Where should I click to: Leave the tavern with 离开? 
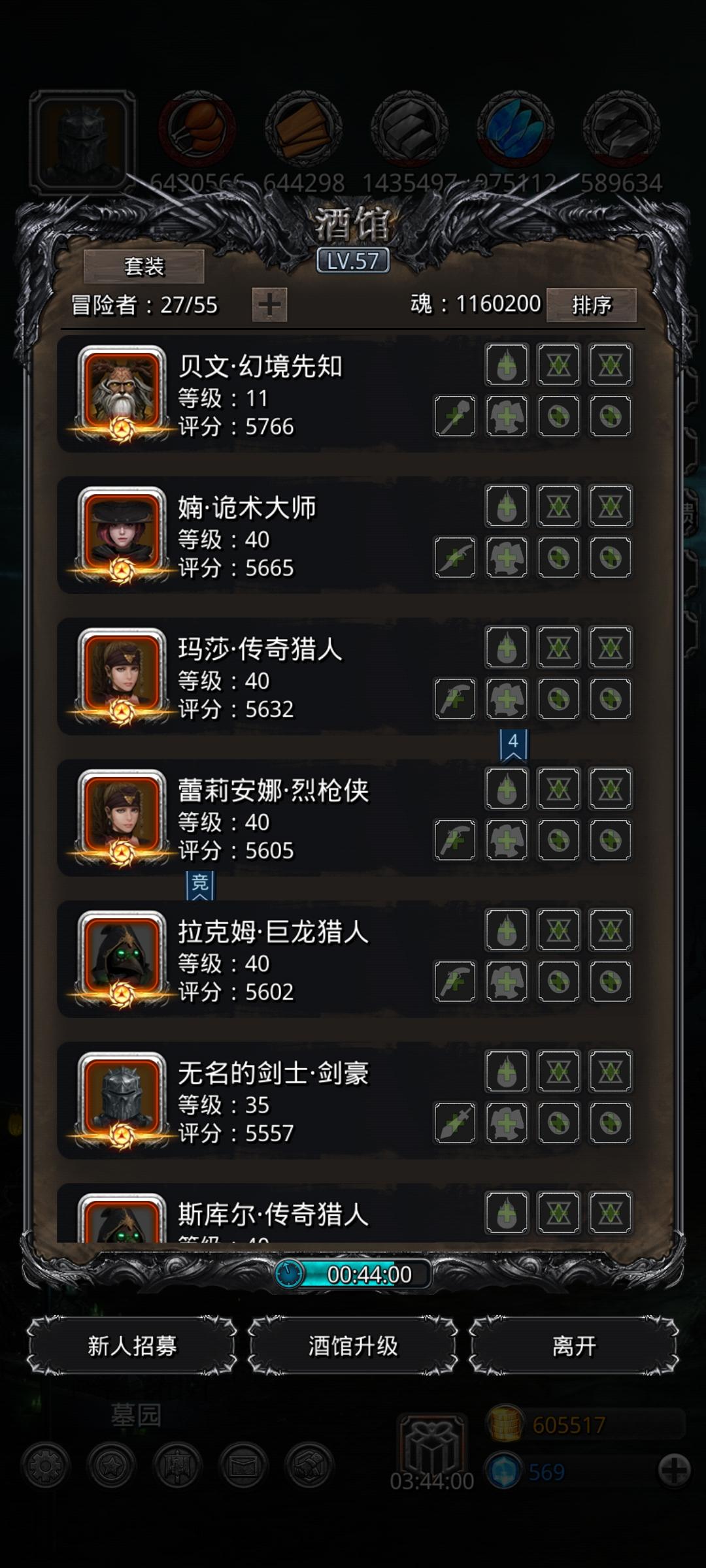574,1346
